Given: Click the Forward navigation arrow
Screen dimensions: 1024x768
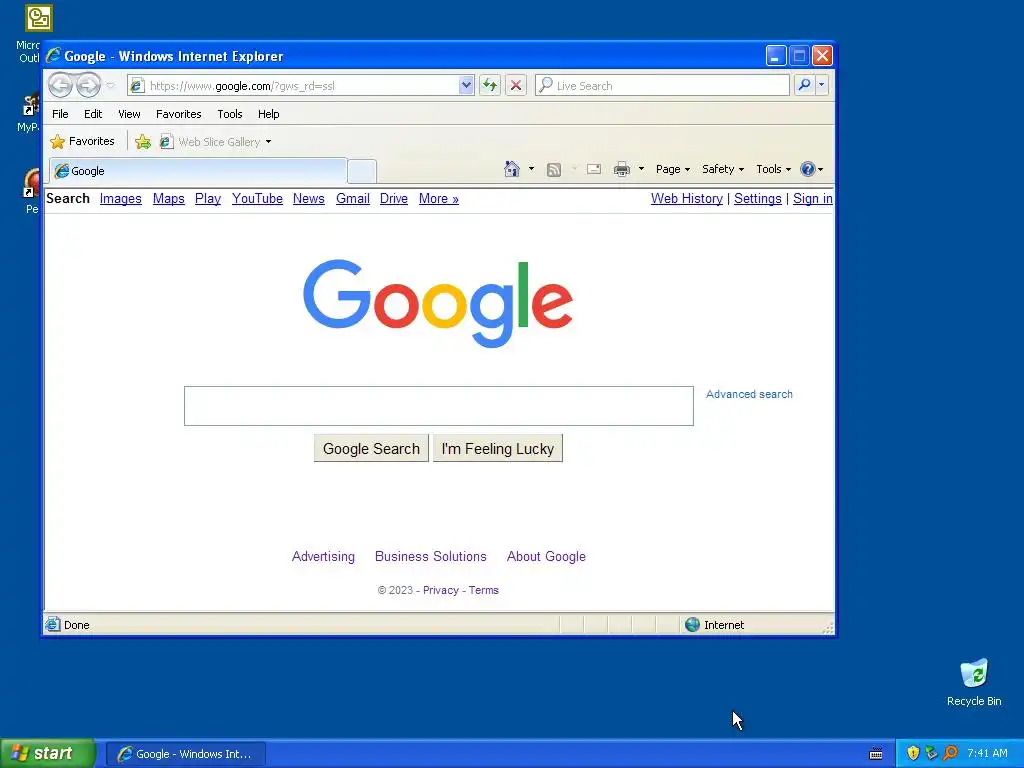Looking at the screenshot, I should (x=88, y=85).
